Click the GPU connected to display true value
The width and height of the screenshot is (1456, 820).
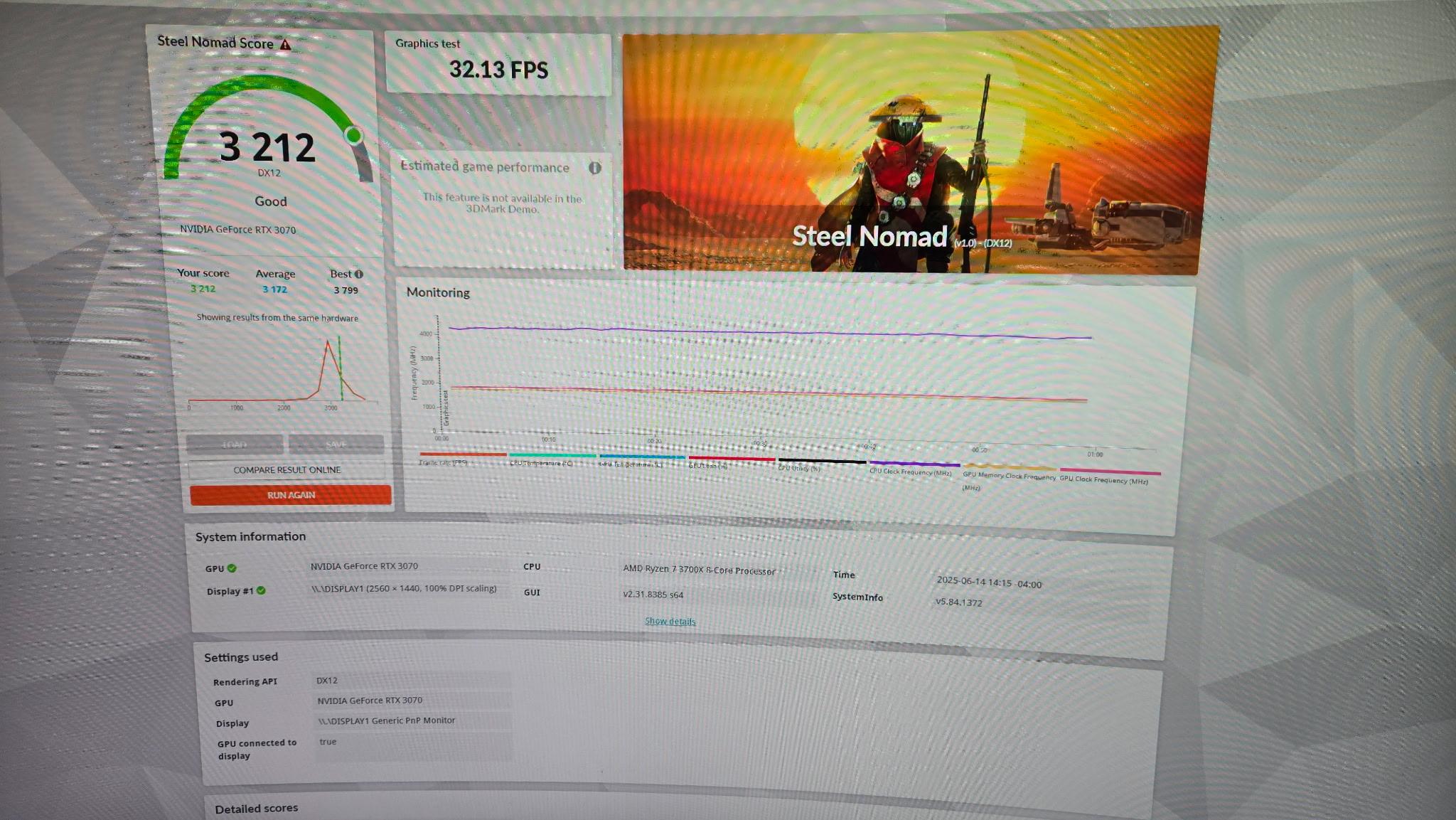328,742
